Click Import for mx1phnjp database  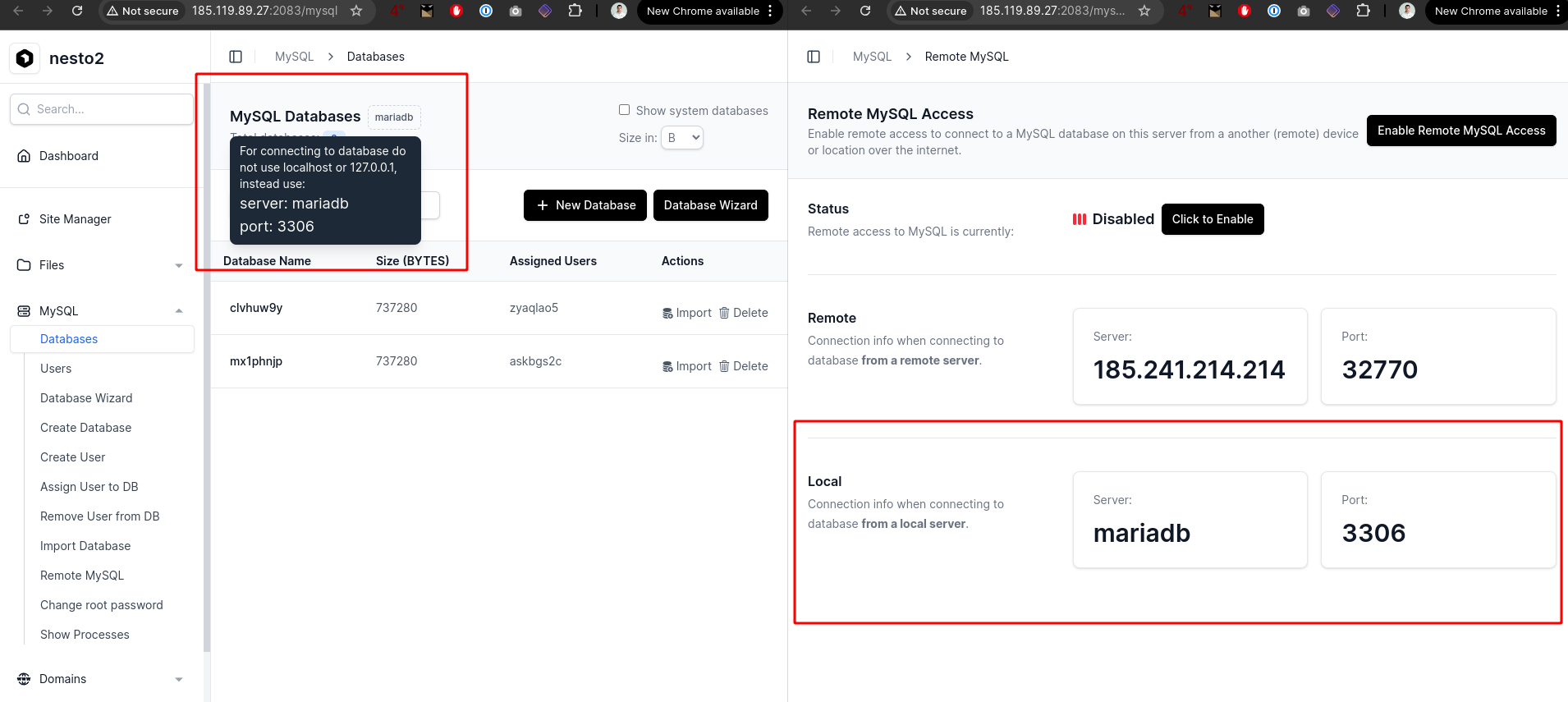coord(687,366)
